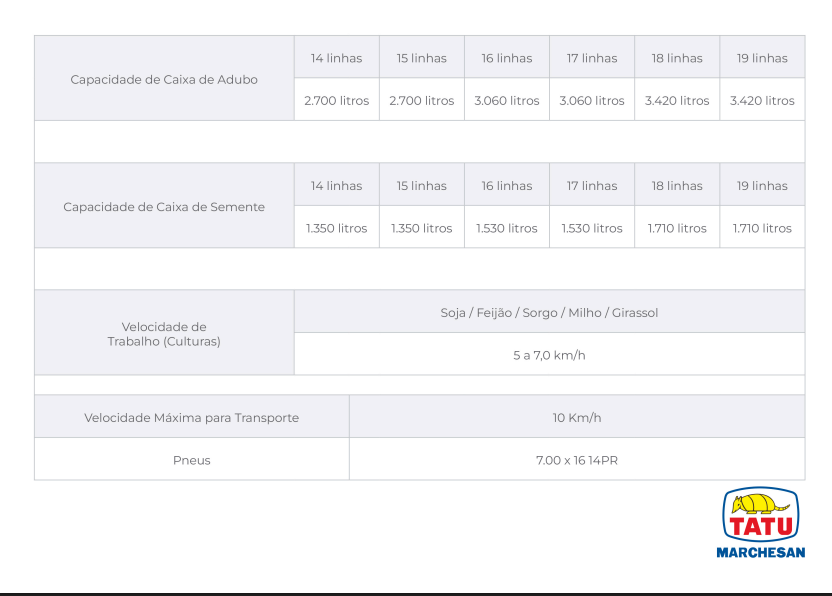Select the '3.060 litros' value under 16 linhas
Screen dimensions: 832x596
coord(507,101)
